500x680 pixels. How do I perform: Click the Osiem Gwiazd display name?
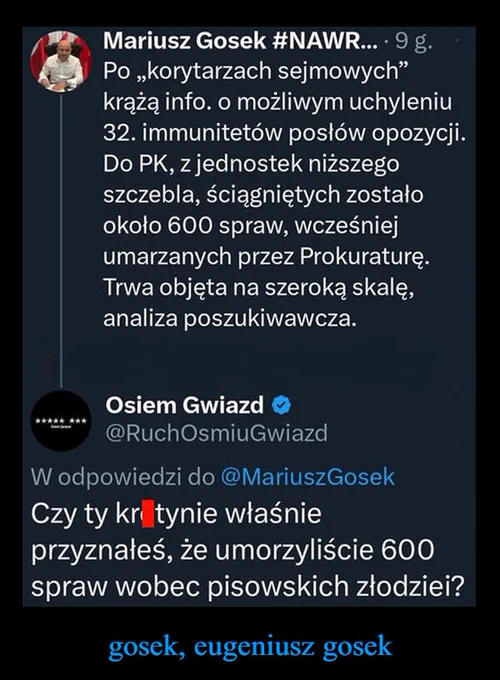(185, 405)
